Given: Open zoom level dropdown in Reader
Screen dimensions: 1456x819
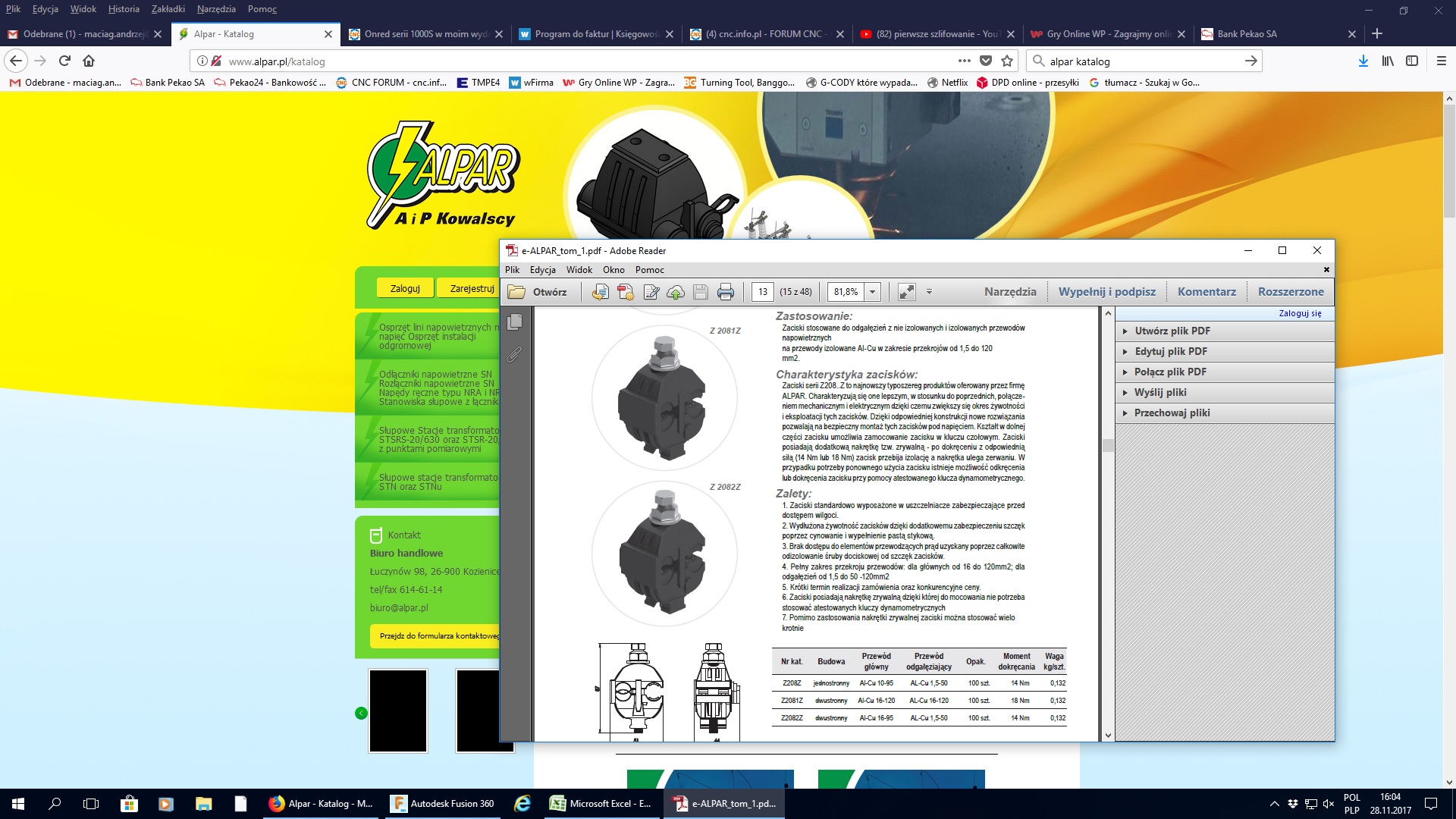Looking at the screenshot, I should [x=872, y=292].
